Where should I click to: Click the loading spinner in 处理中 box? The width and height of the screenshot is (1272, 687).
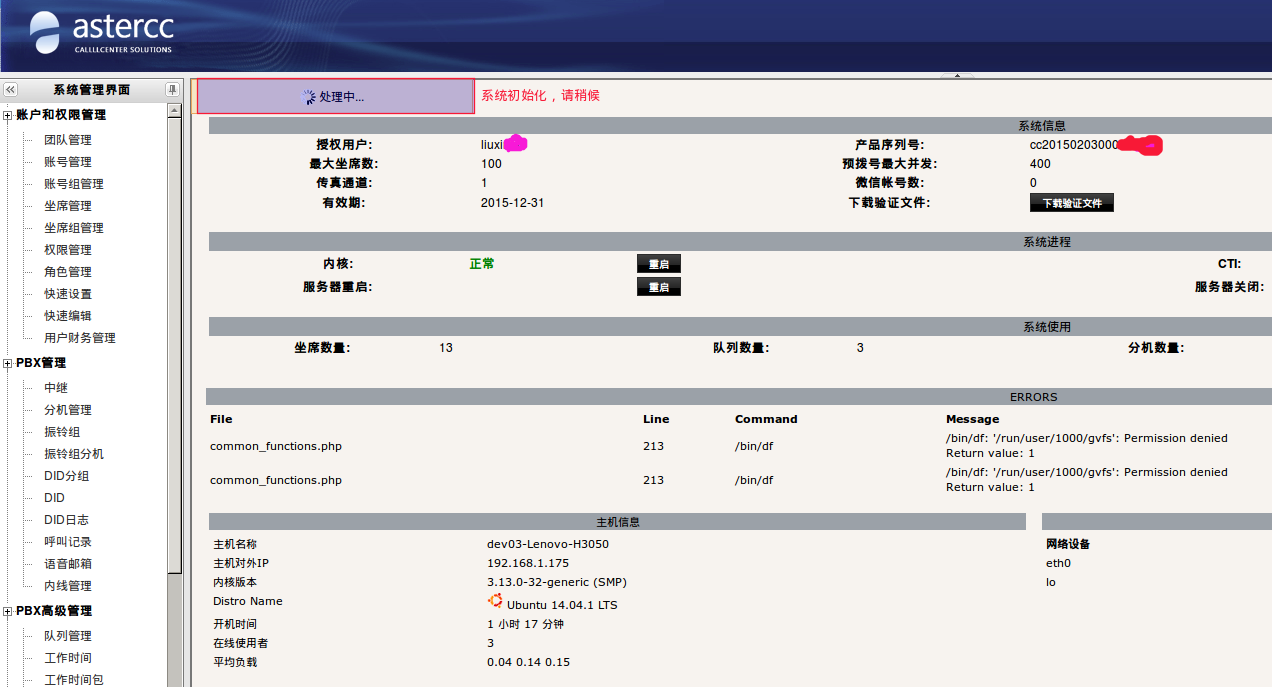point(308,97)
